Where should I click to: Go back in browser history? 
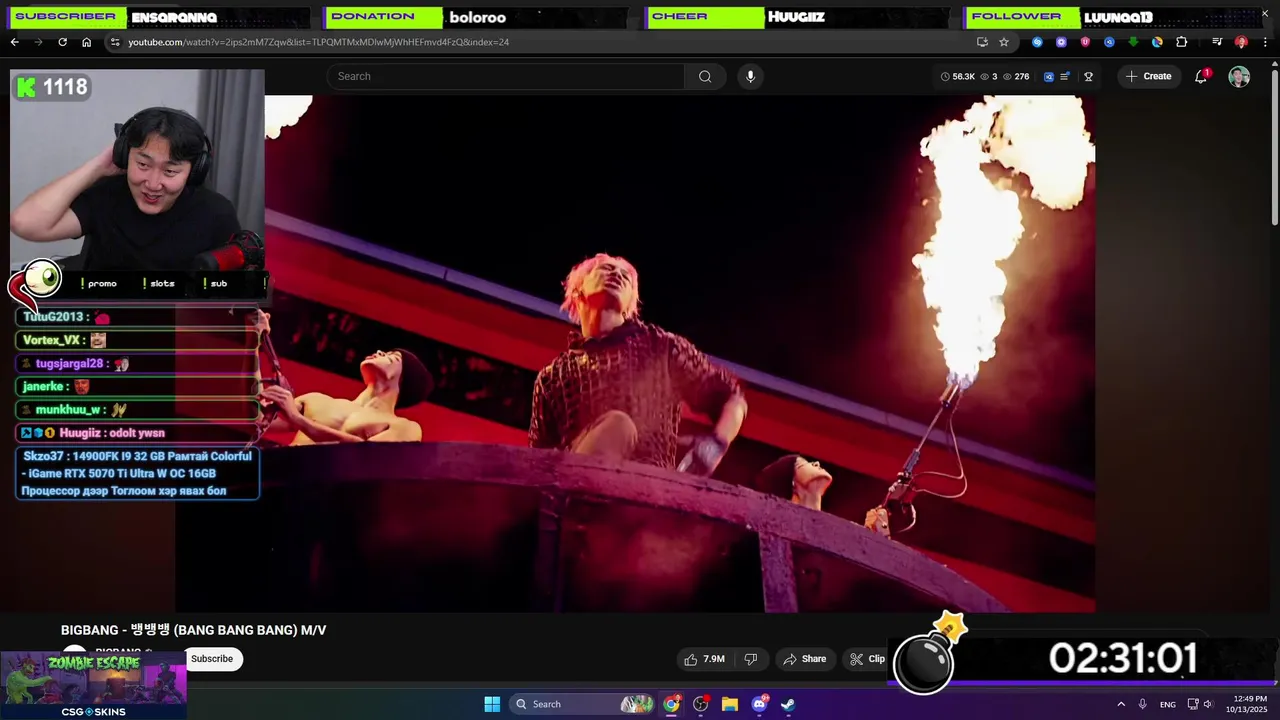14,42
